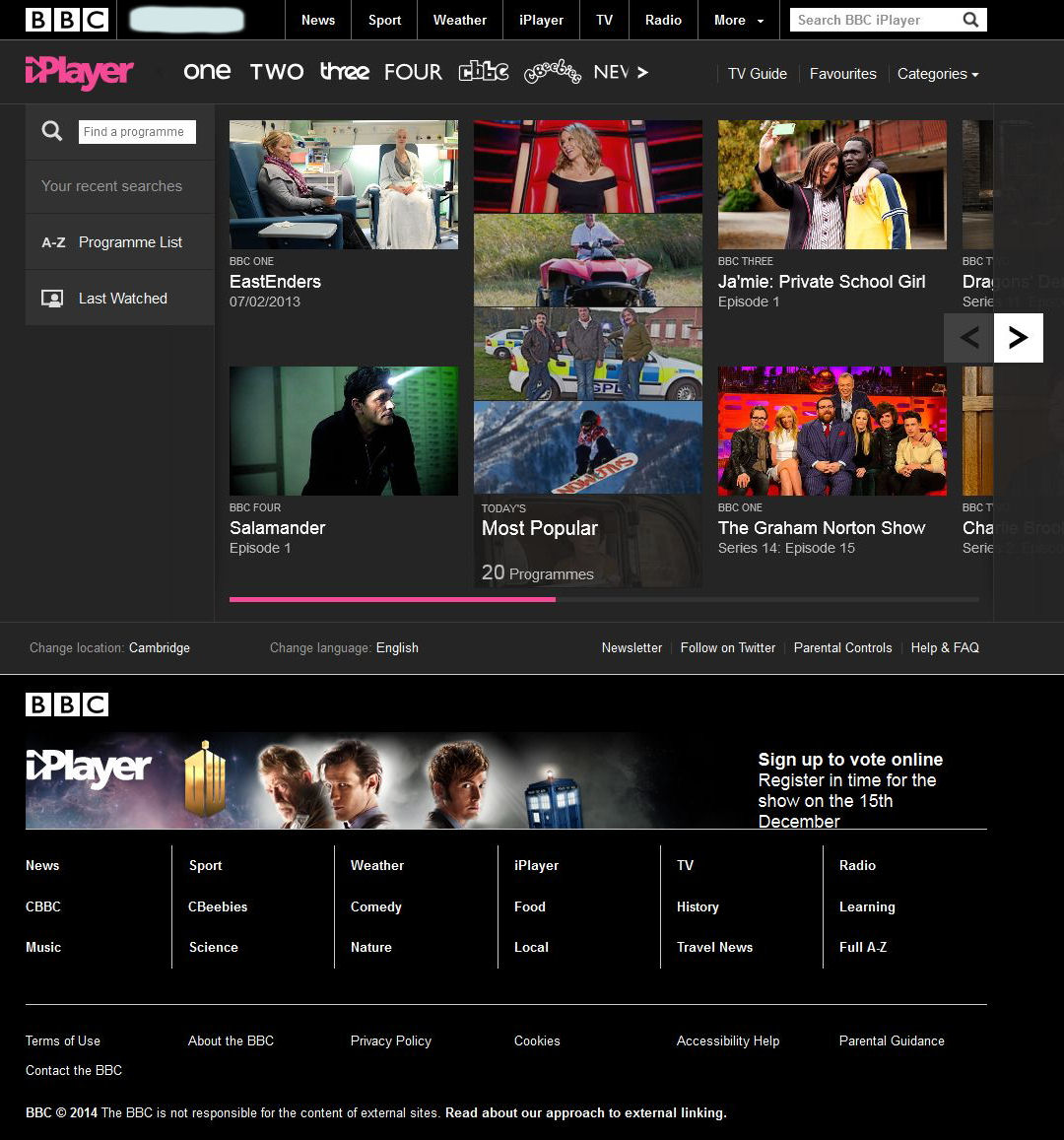Select the CBBC channel logo
1064x1140 pixels.
tap(484, 71)
